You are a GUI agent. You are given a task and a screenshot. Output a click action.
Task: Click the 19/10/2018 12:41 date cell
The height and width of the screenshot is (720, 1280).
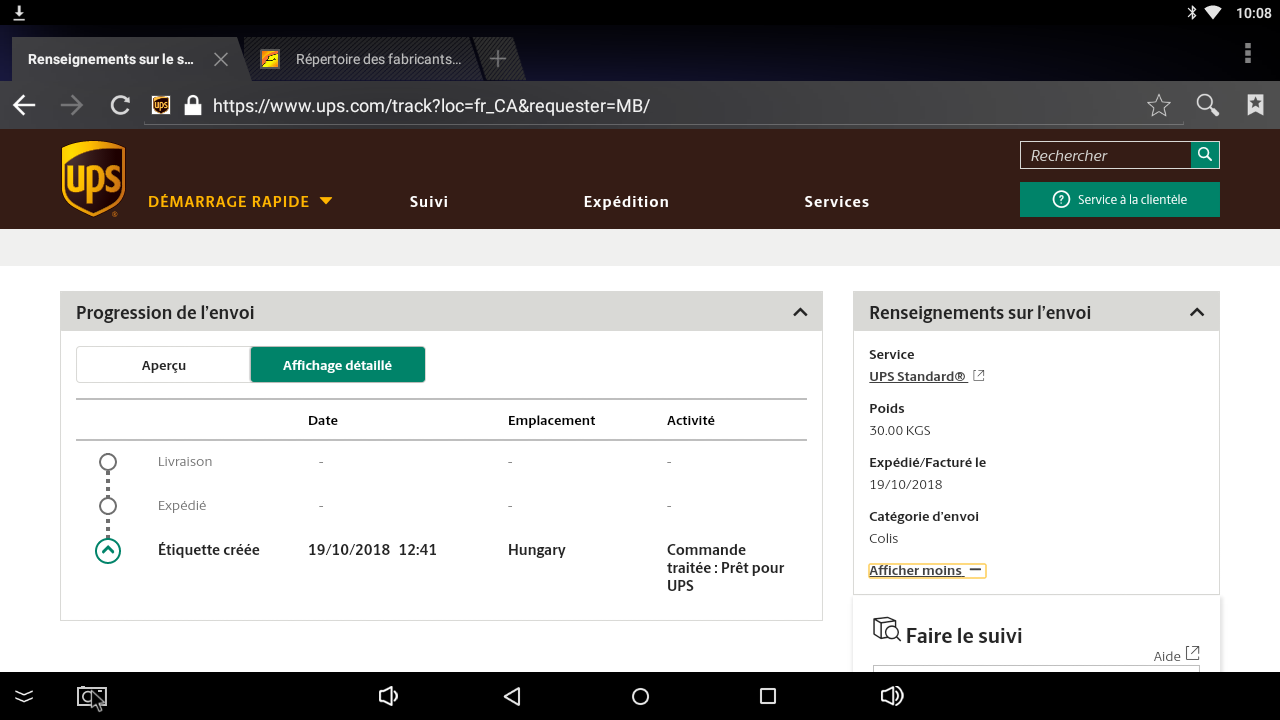click(372, 549)
